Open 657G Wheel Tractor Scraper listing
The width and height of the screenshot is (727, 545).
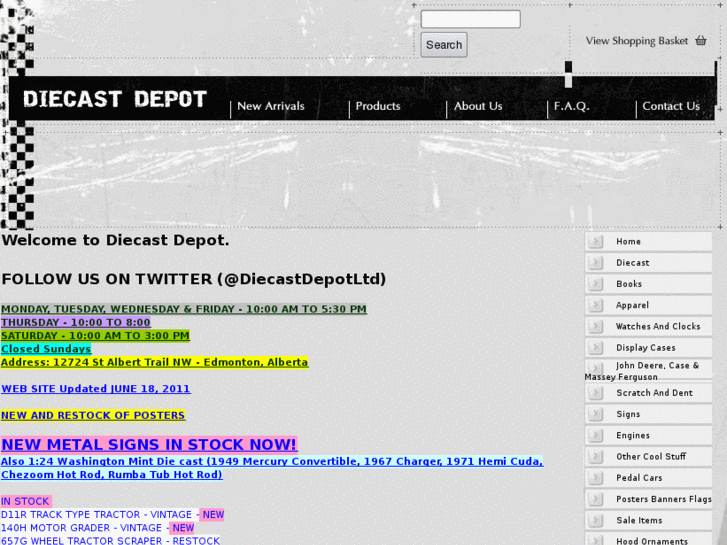click(x=110, y=540)
